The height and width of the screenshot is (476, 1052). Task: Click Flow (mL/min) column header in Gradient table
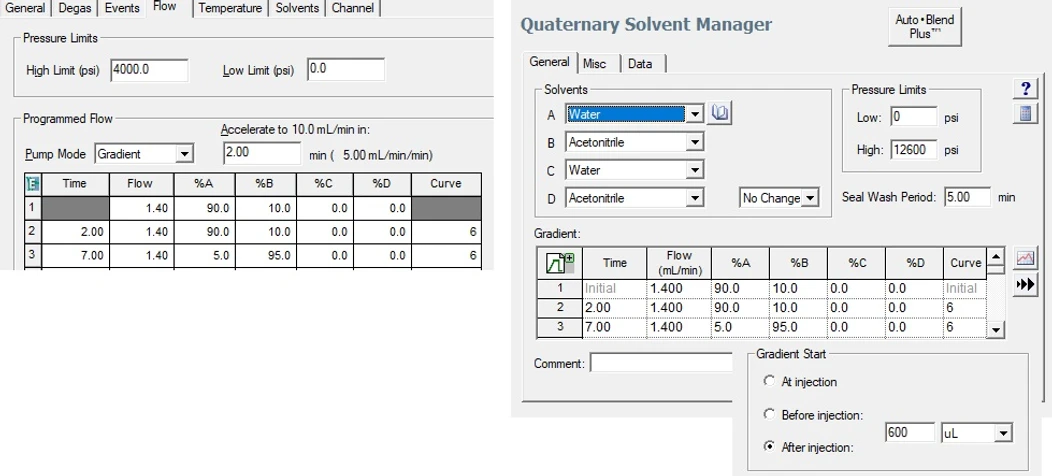click(x=680, y=263)
